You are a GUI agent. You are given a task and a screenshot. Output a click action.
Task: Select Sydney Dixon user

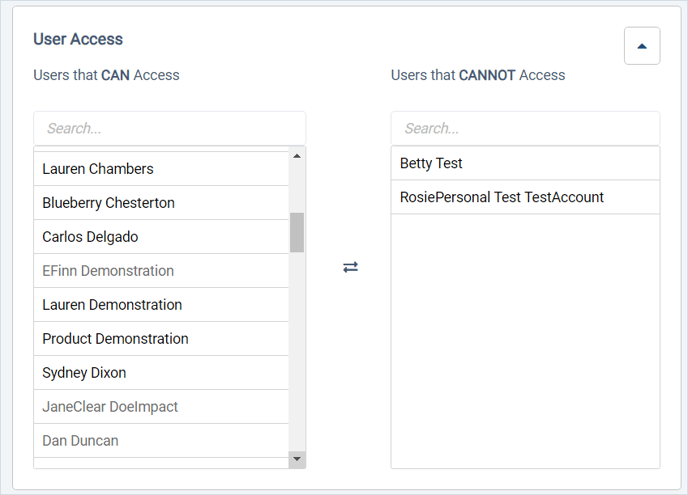tap(161, 373)
